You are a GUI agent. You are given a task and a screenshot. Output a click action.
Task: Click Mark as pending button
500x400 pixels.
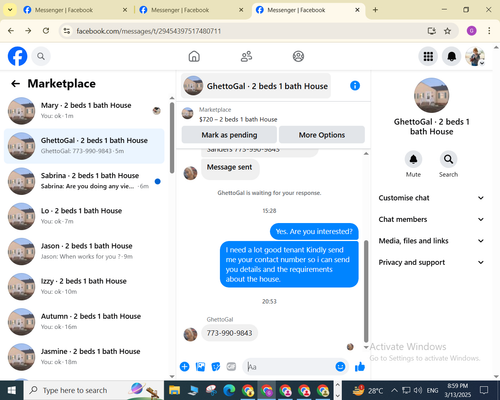pos(229,135)
